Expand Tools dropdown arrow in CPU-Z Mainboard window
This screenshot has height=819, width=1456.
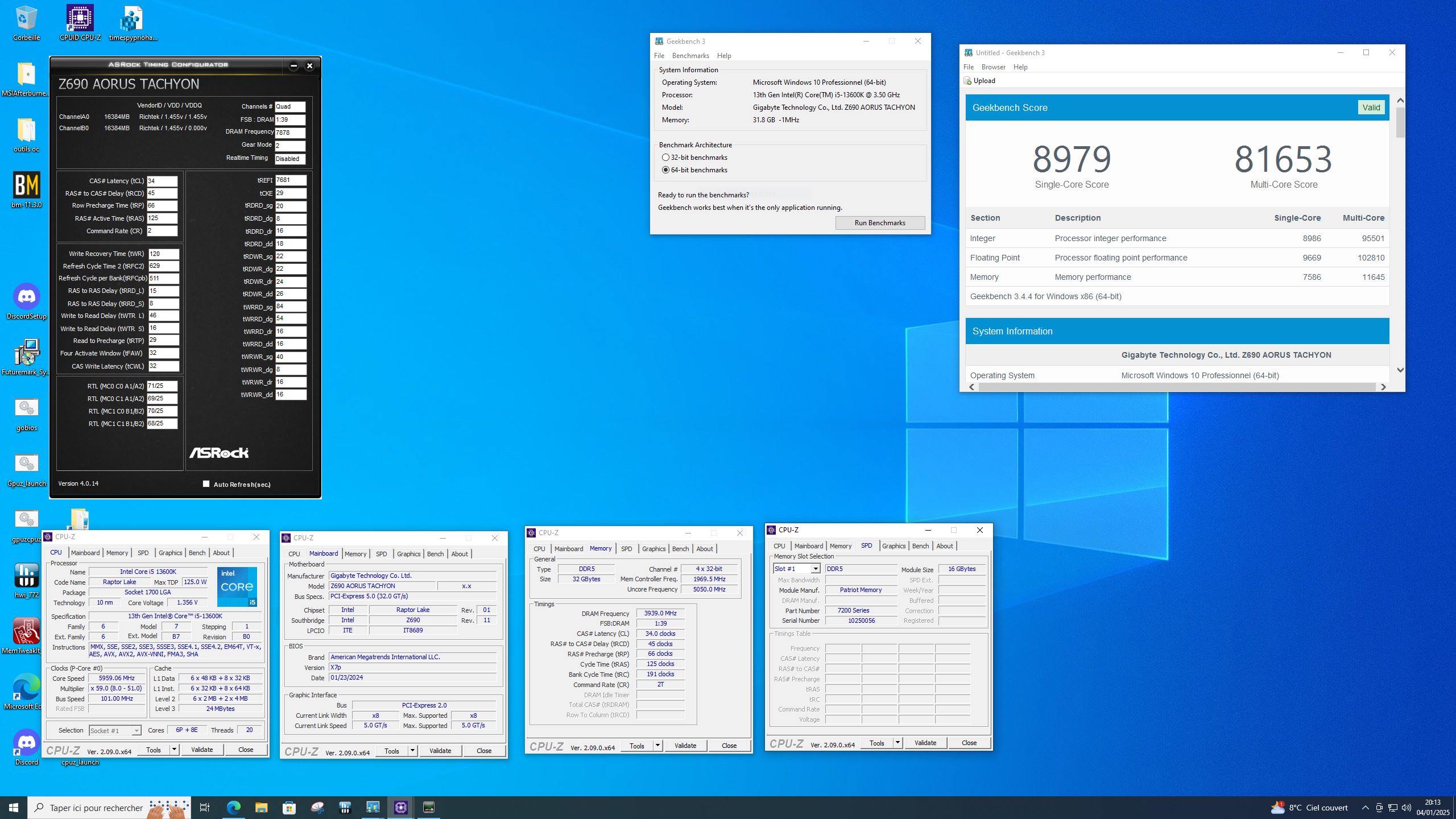tap(412, 751)
